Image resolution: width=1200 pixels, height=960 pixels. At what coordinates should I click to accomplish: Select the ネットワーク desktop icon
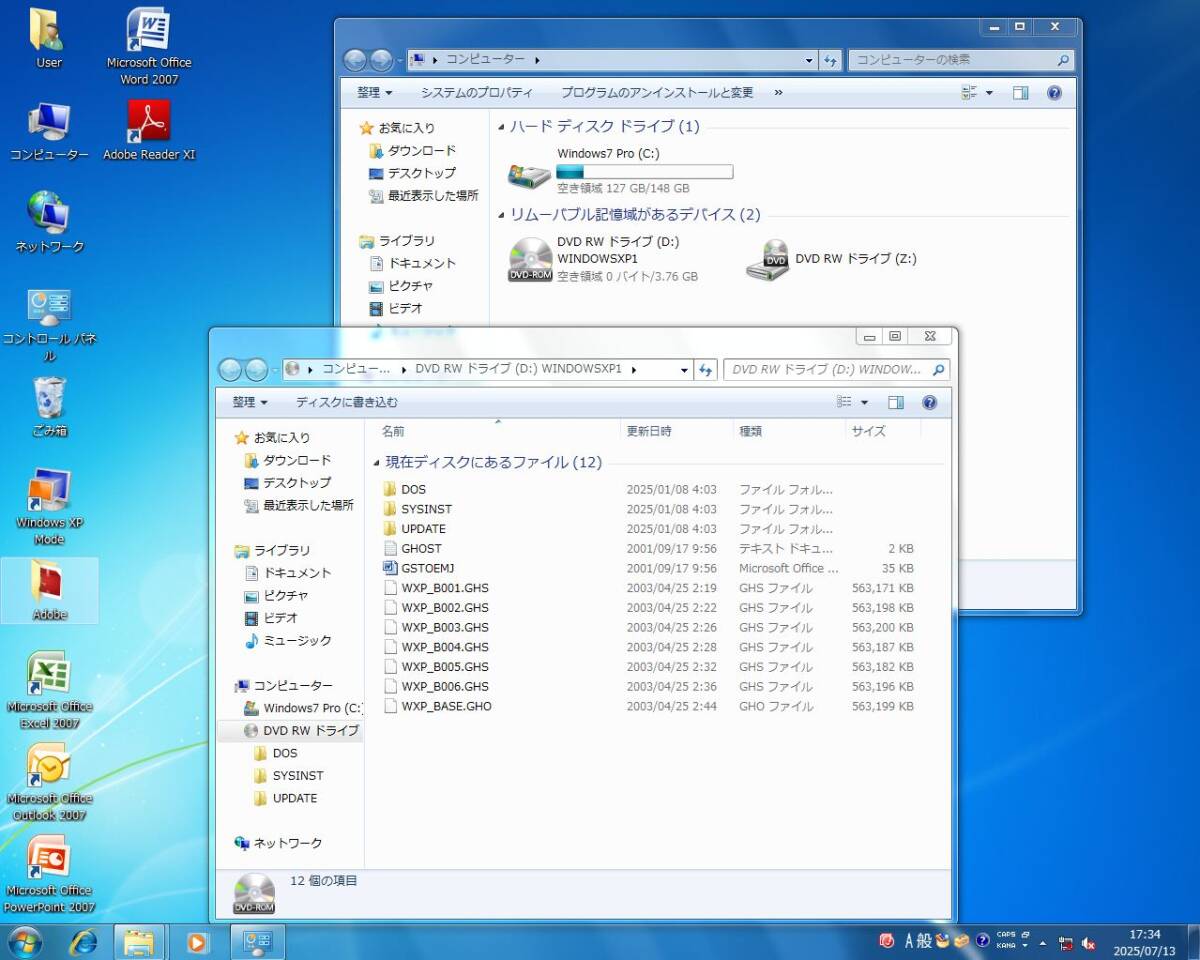[x=49, y=222]
